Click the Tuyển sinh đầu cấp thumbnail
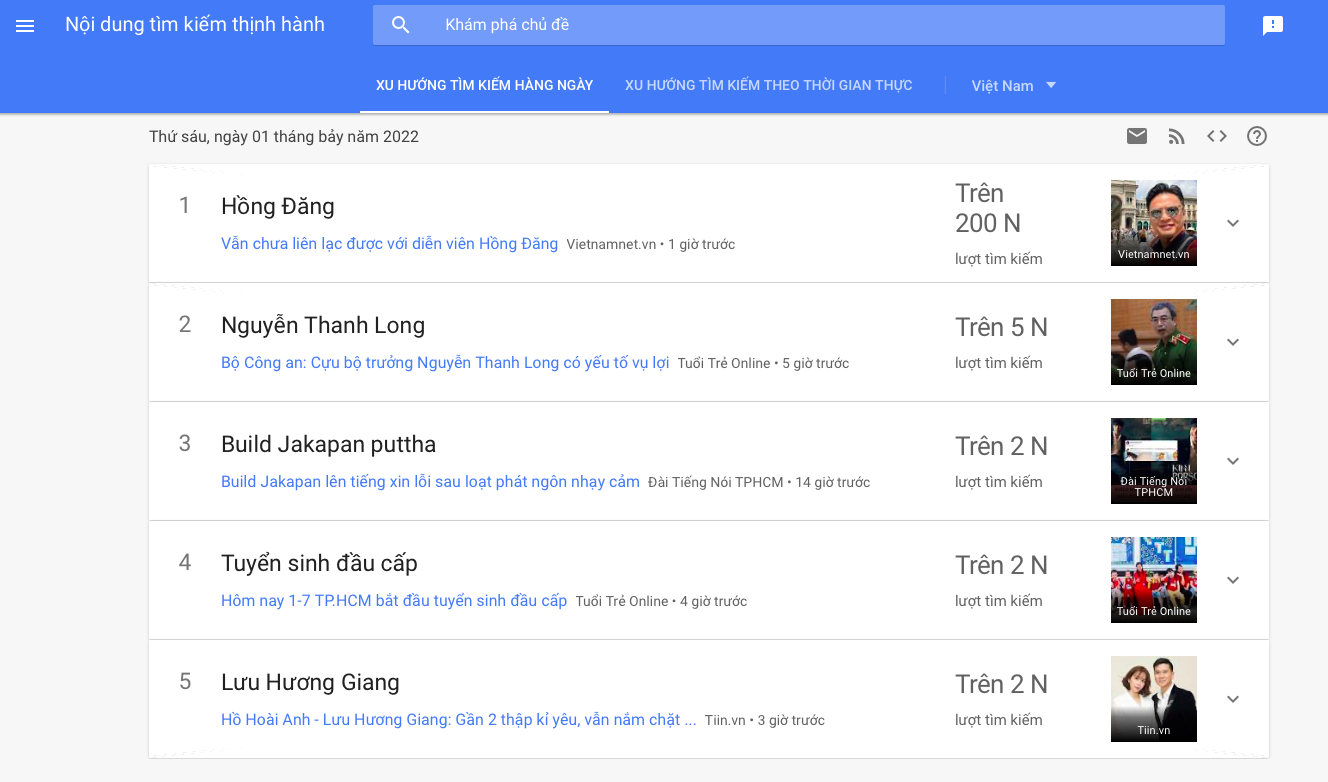Screen dimensions: 1328x782 (1154, 580)
